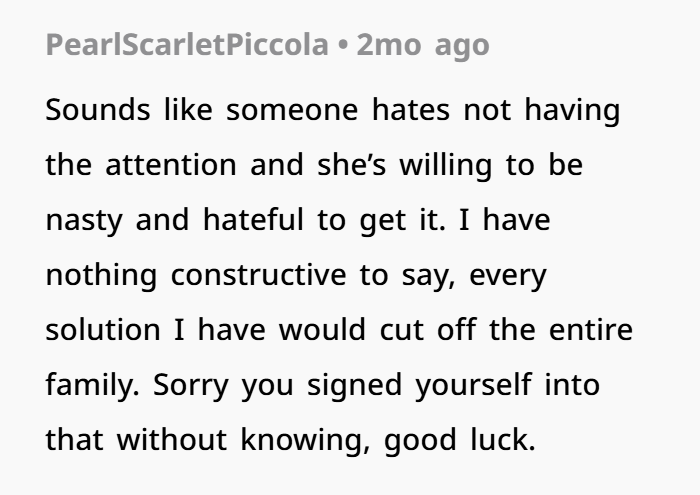The image size is (700, 495).
Task: Click the '2mo ago' comment timestamp
Action: 423,45
